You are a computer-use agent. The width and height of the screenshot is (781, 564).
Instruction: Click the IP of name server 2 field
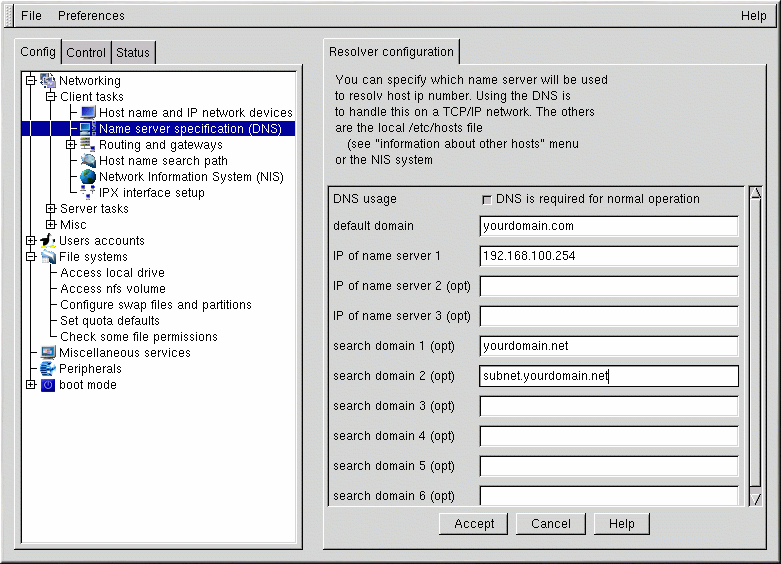(x=608, y=286)
